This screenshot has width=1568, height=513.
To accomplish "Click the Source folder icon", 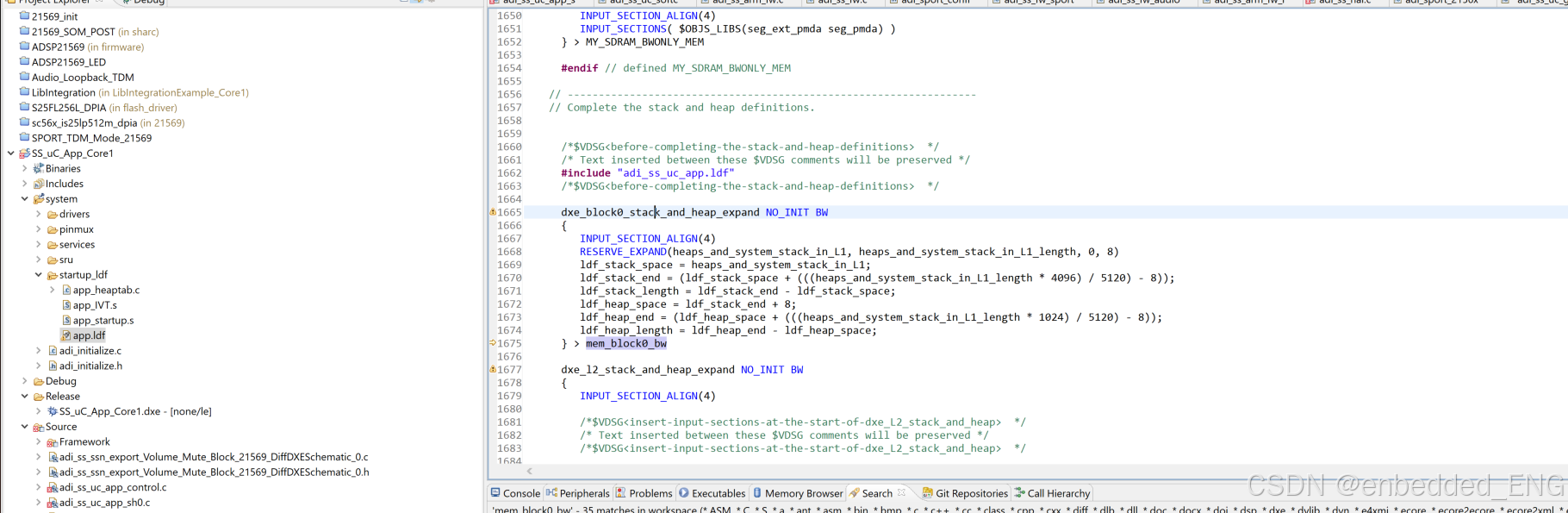I will 38,427.
